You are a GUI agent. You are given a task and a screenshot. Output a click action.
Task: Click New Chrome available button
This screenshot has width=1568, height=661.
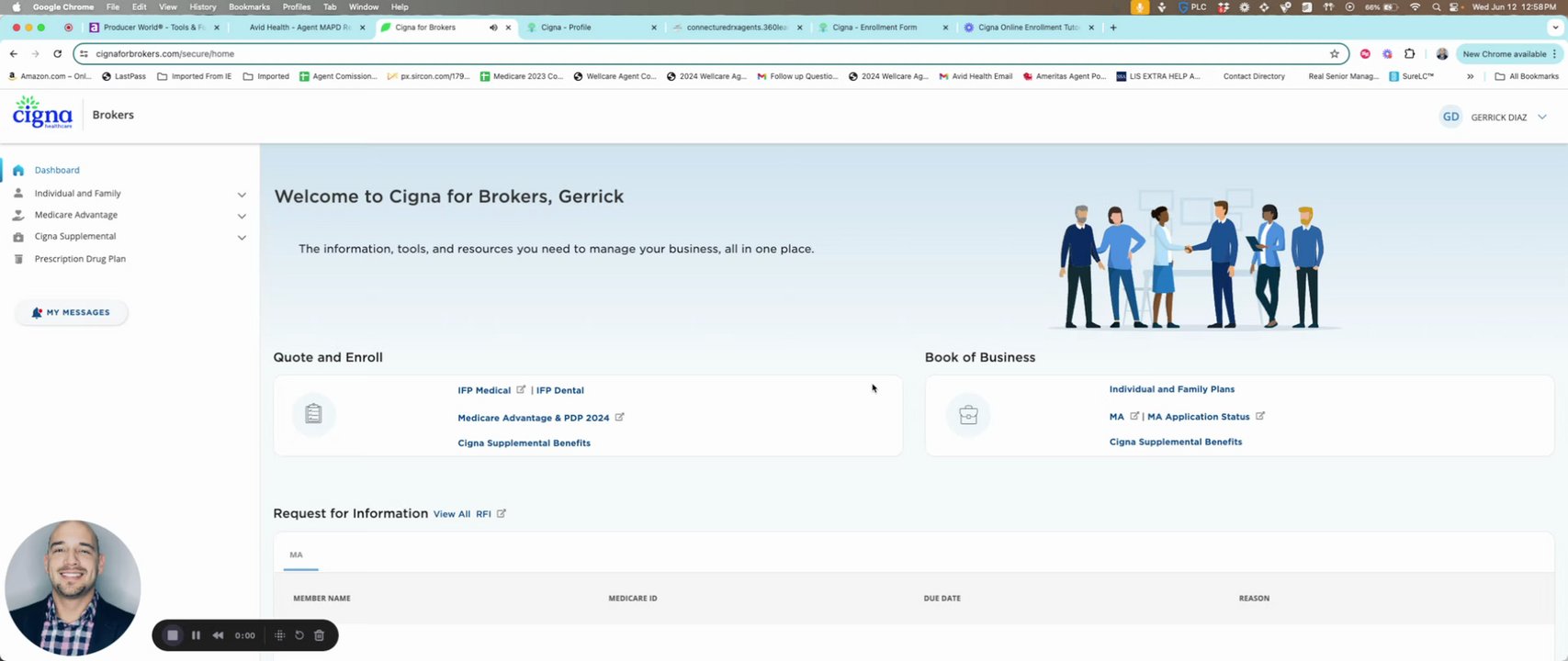point(1510,54)
